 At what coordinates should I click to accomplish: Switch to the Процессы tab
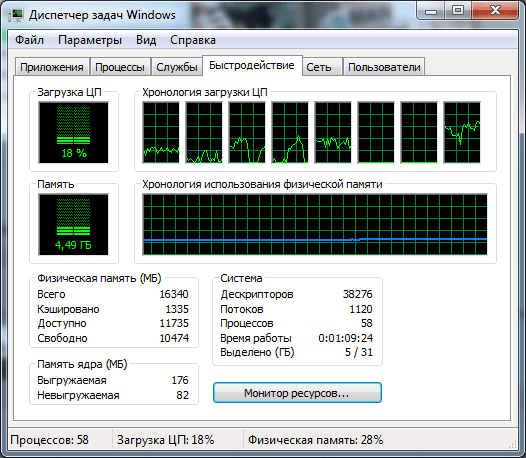(120, 67)
